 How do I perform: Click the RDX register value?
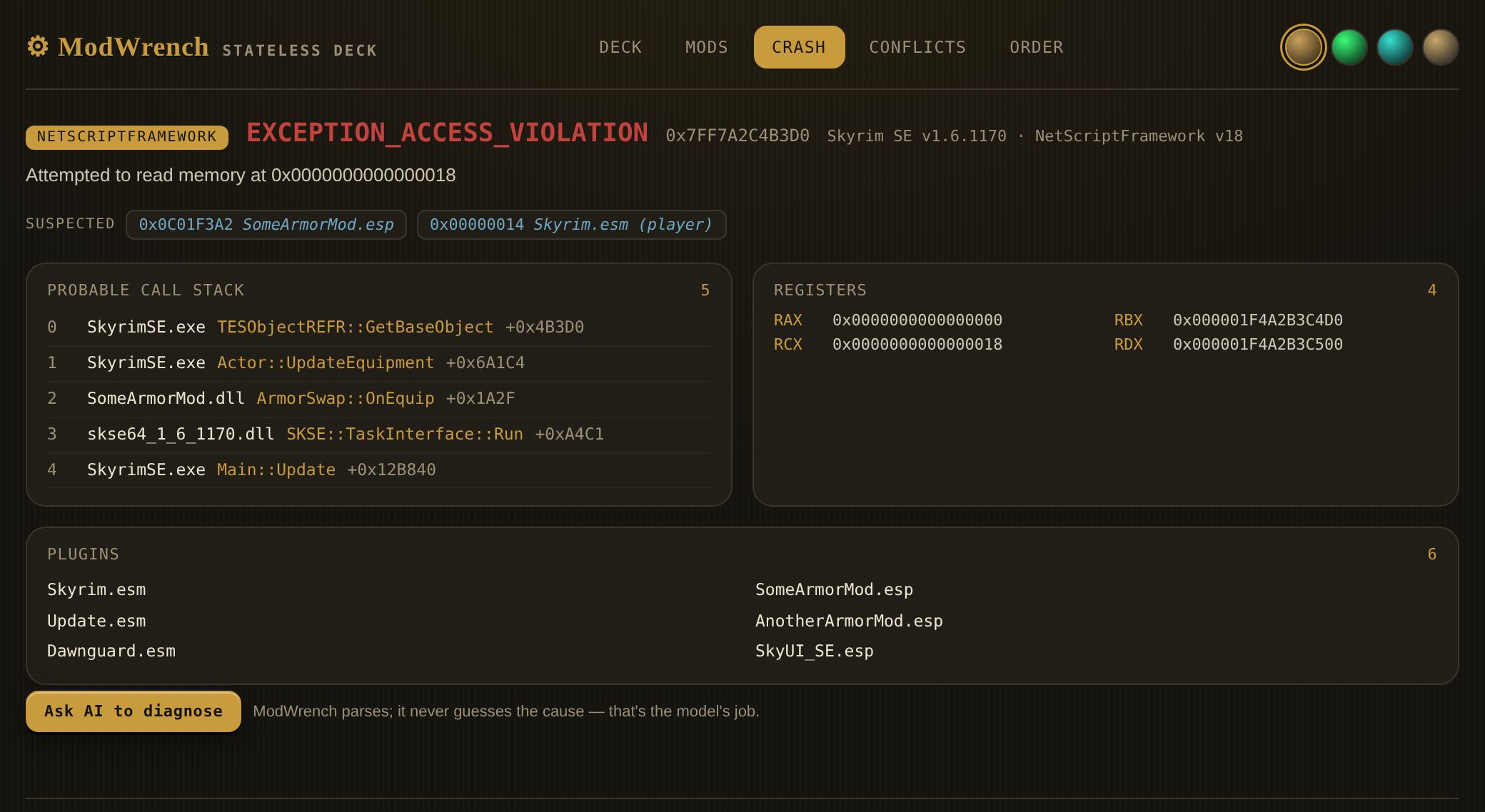coord(1258,344)
